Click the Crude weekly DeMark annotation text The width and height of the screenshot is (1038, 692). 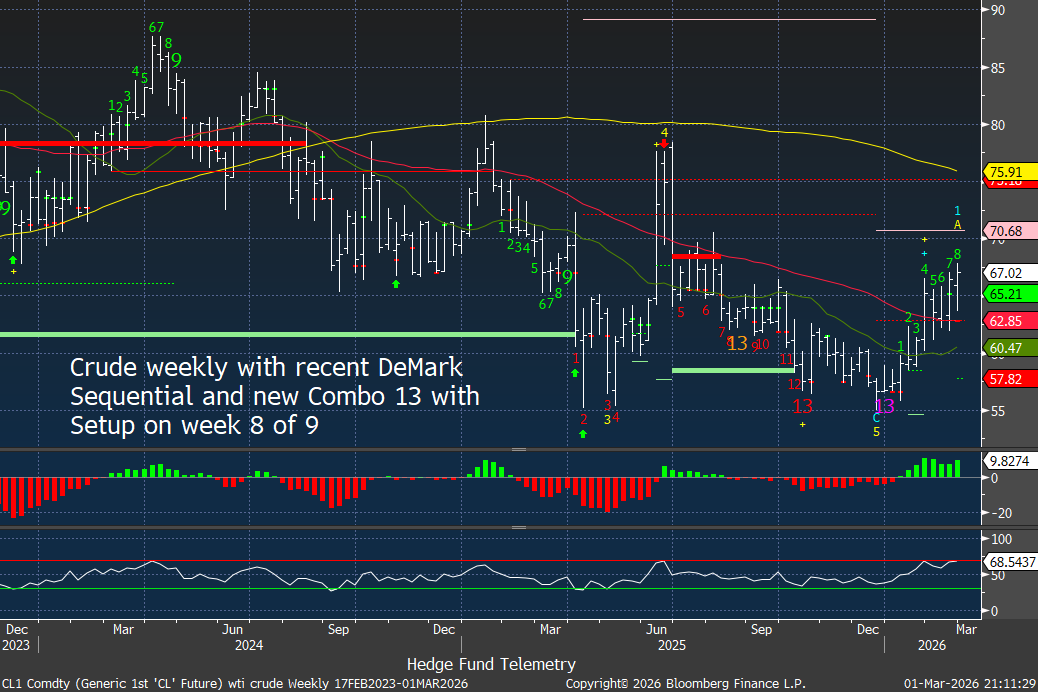[x=274, y=396]
